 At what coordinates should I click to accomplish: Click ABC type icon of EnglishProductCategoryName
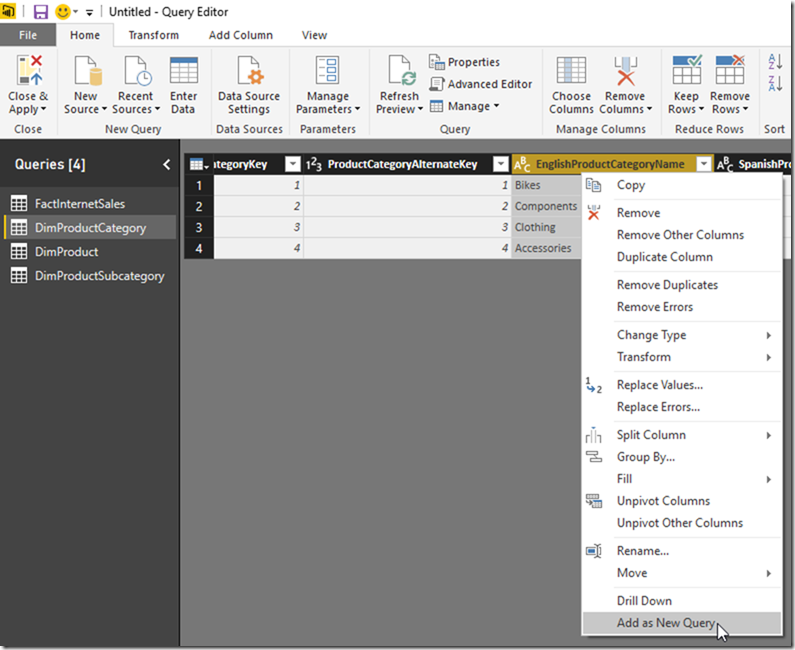(x=522, y=164)
